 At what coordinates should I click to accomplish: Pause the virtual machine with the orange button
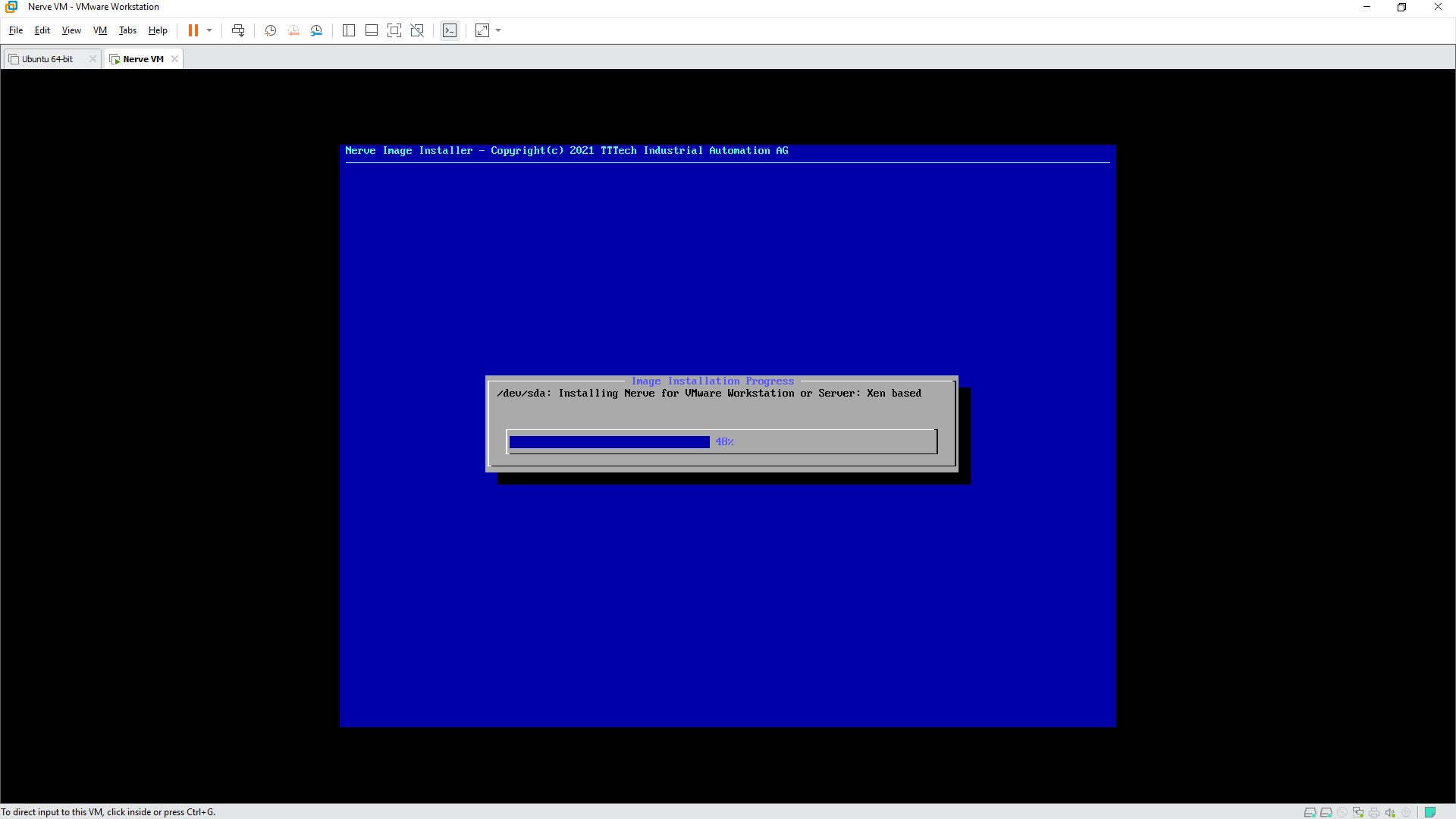point(193,30)
